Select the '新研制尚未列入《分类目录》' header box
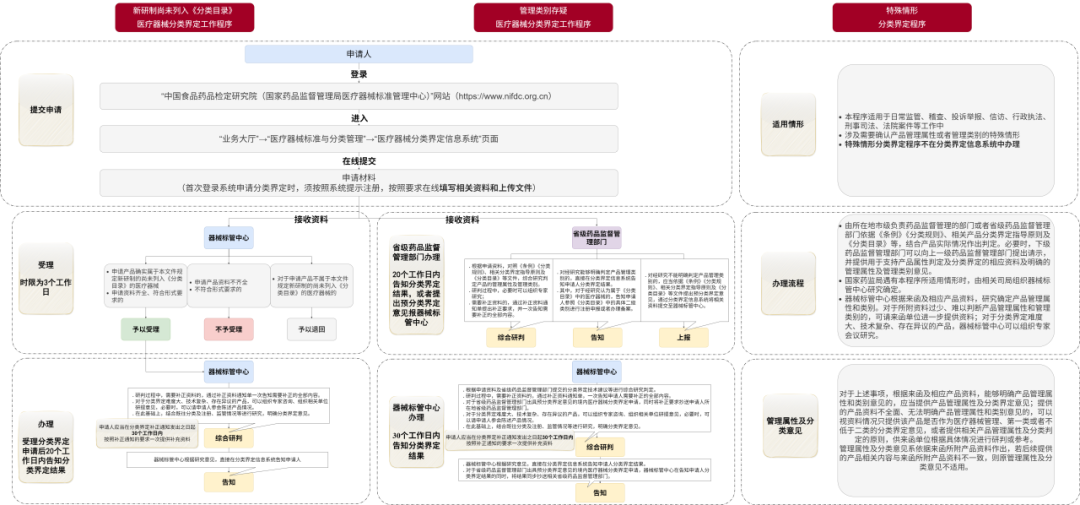 [178, 17]
